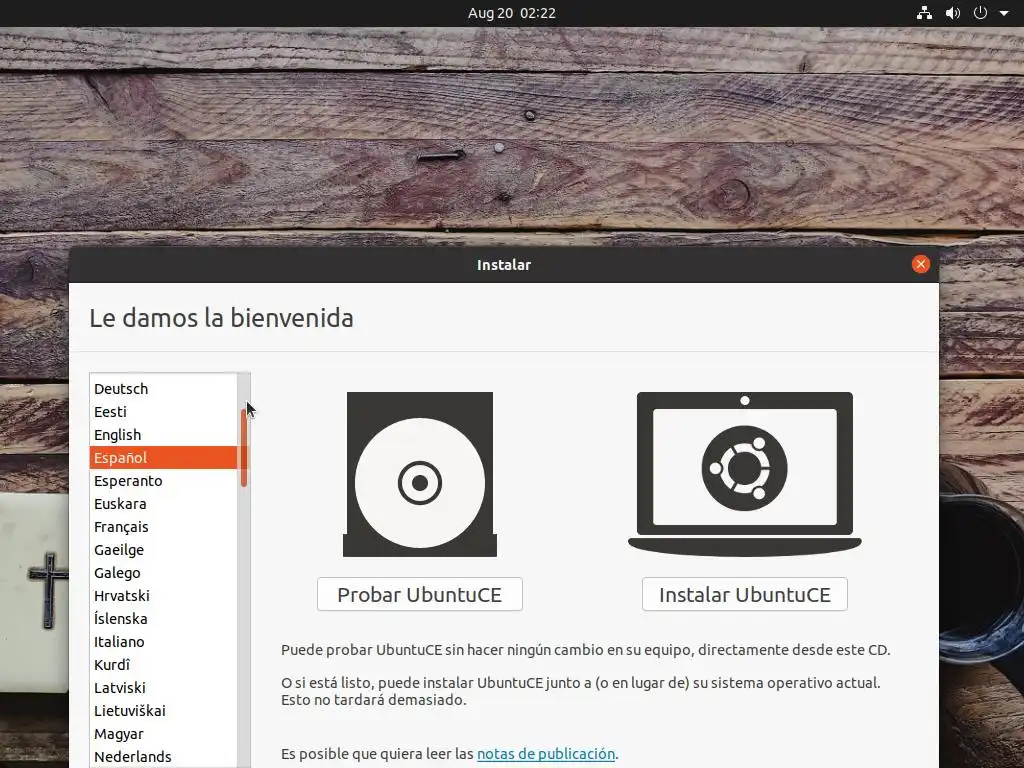1024x768 pixels.
Task: Select Latviski in the language list
Action: pos(163,688)
